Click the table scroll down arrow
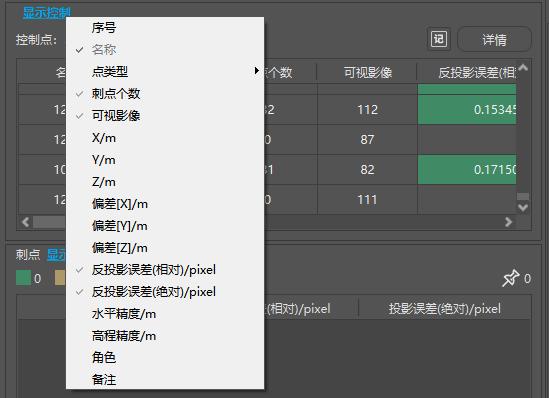Viewport: 549px width, 398px height. pyautogui.click(x=523, y=208)
